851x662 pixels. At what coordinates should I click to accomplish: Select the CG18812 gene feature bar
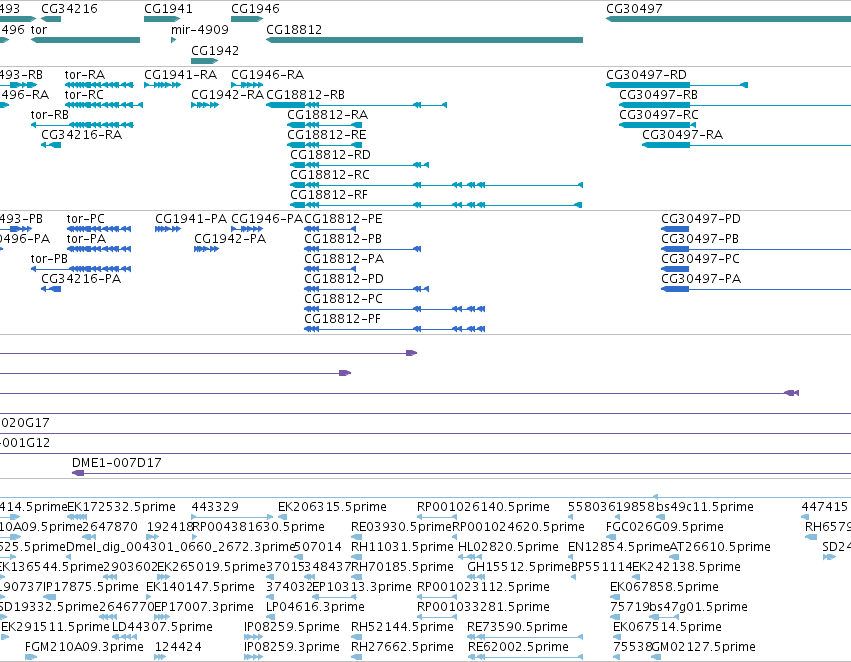424,40
